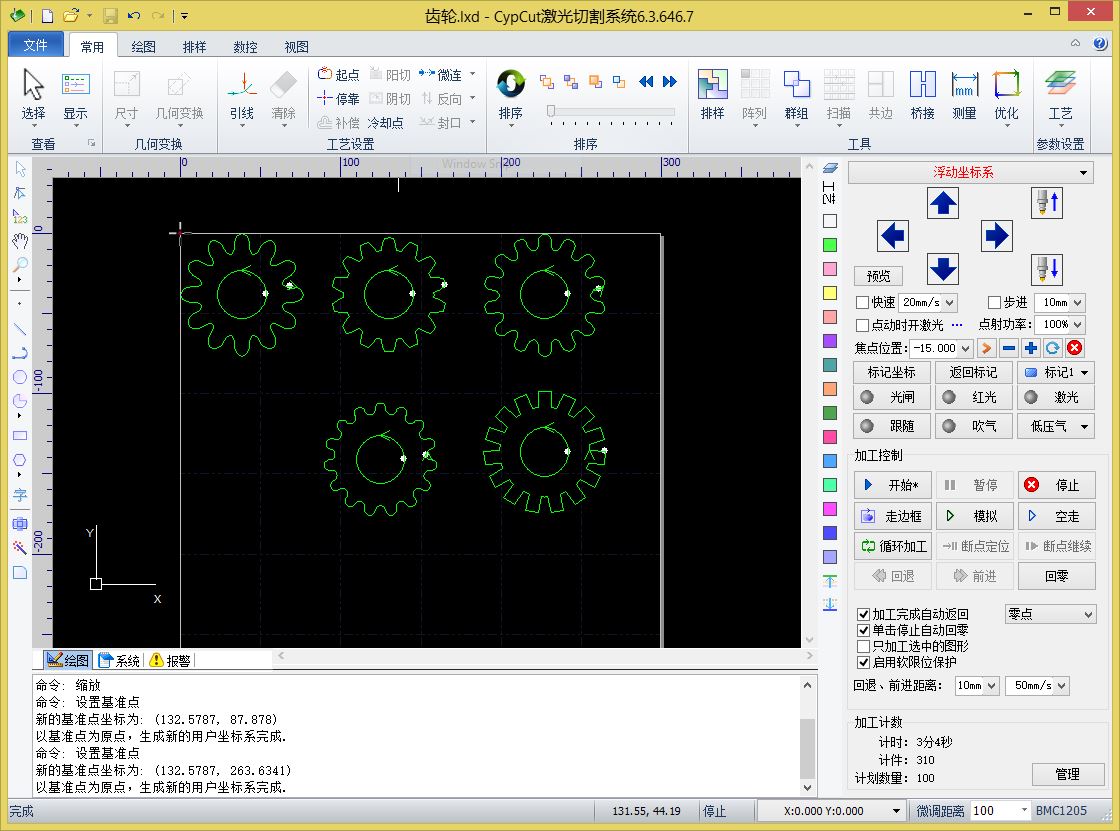Select the pan hand tool

pyautogui.click(x=20, y=241)
